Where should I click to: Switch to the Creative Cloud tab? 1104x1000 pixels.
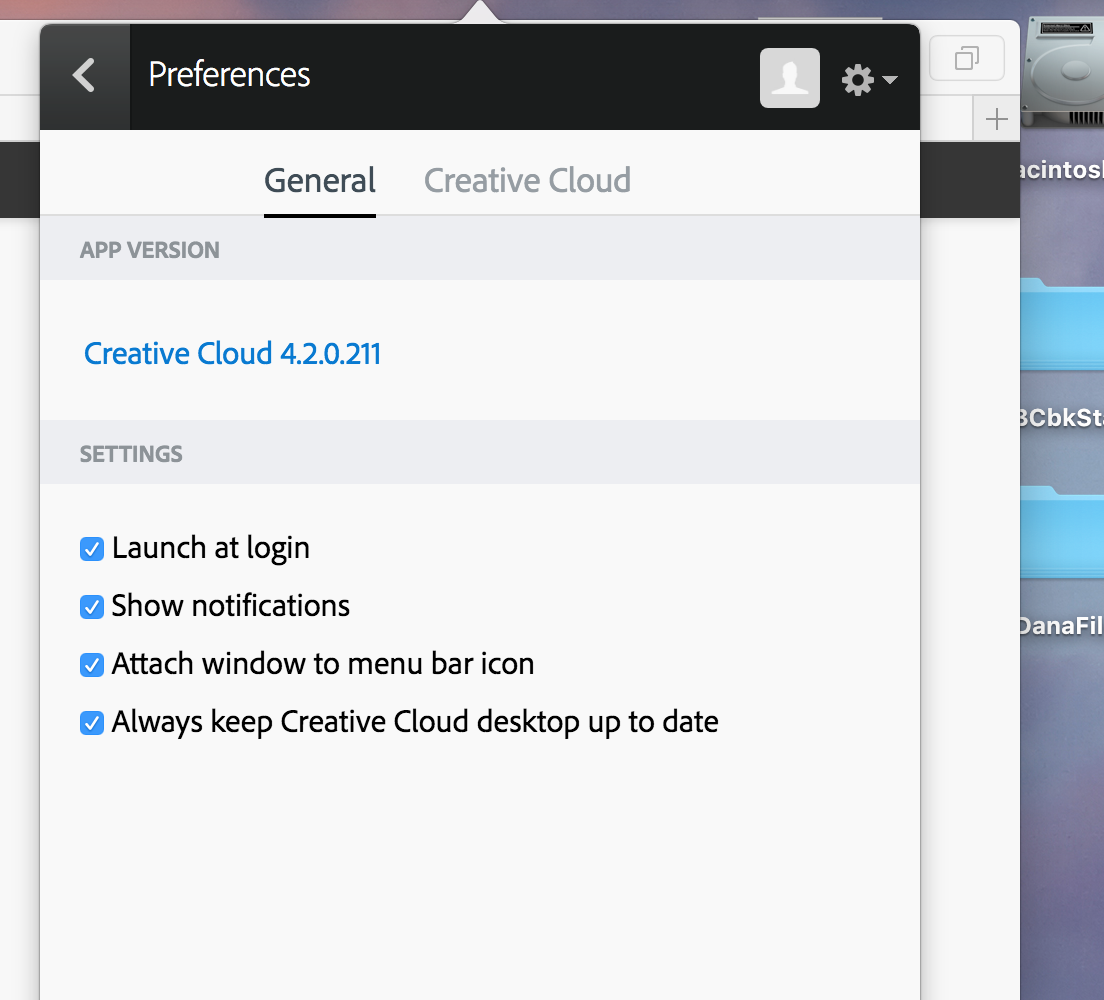point(527,181)
